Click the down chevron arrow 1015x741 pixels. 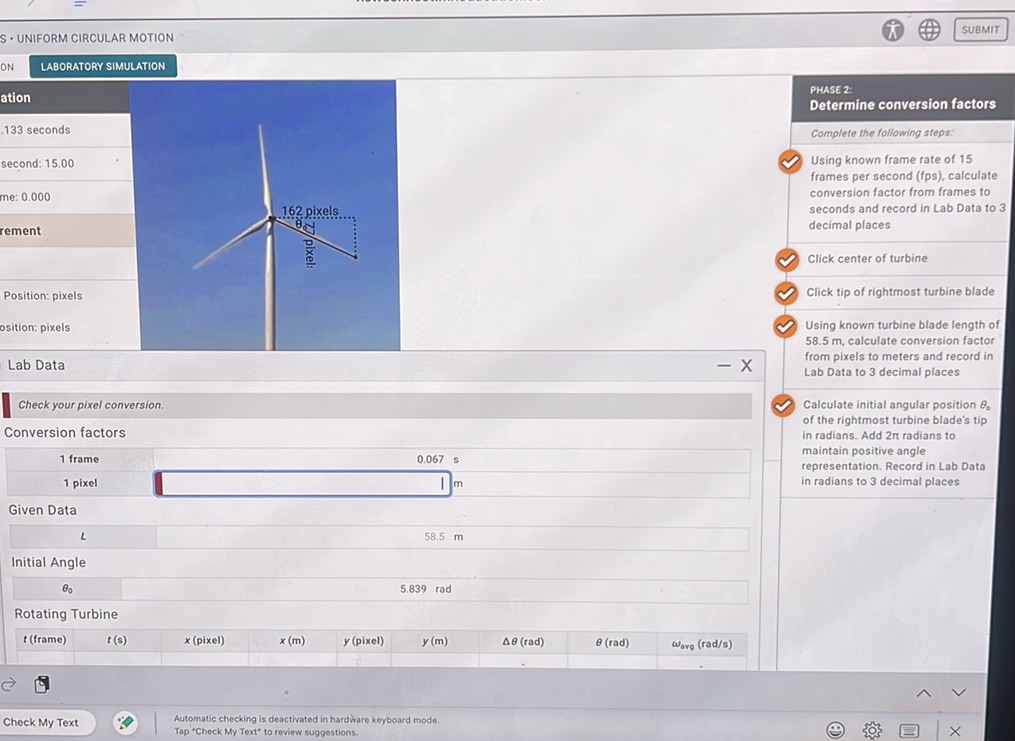pyautogui.click(x=958, y=693)
